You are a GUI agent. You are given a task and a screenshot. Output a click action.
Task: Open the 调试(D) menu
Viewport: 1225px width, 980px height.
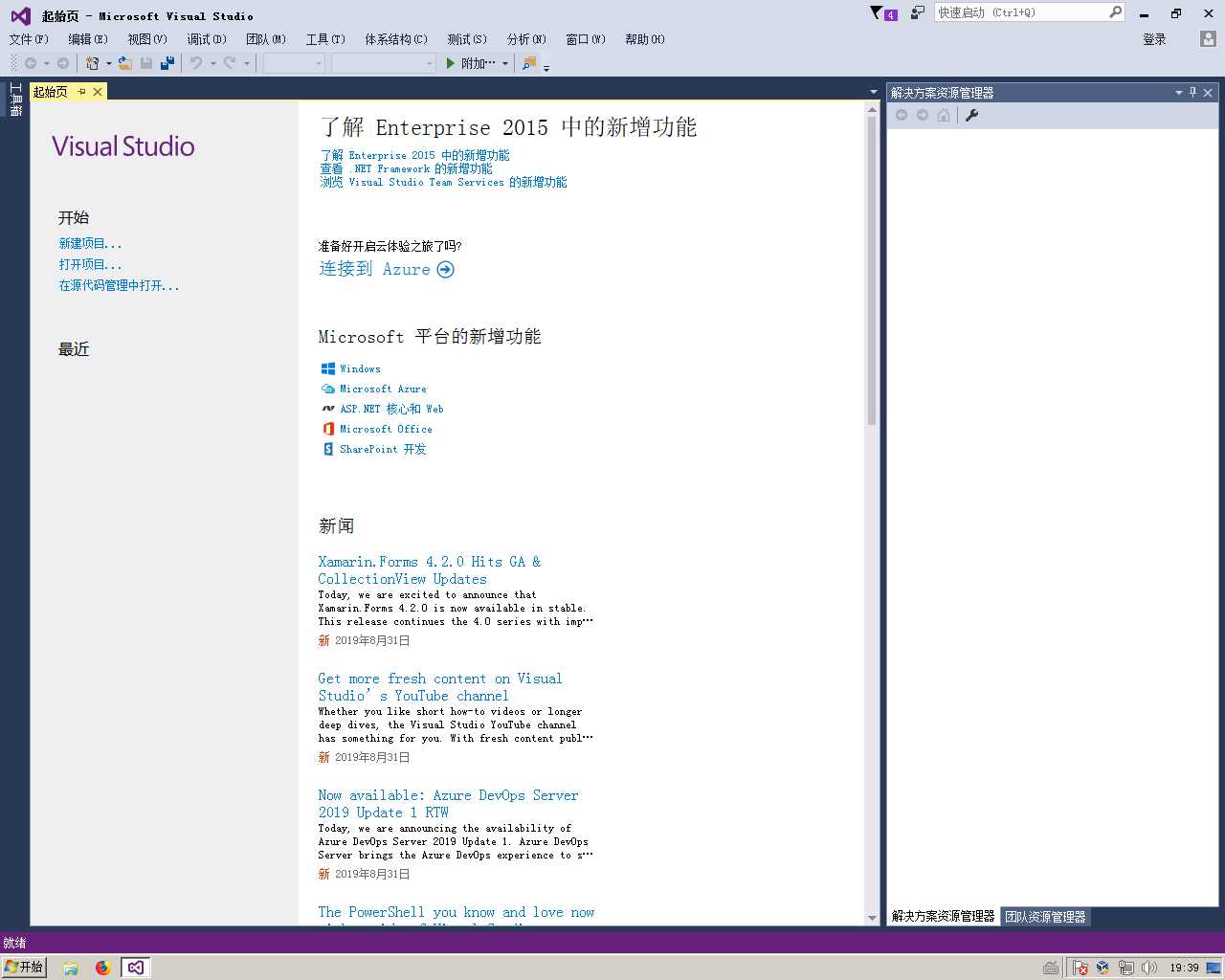click(207, 39)
